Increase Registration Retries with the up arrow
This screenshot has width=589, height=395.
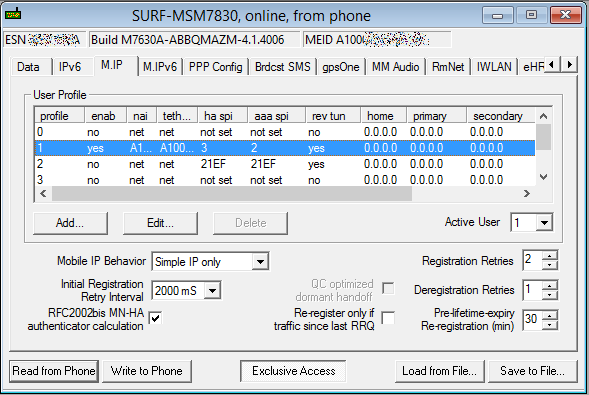pyautogui.click(x=550, y=256)
